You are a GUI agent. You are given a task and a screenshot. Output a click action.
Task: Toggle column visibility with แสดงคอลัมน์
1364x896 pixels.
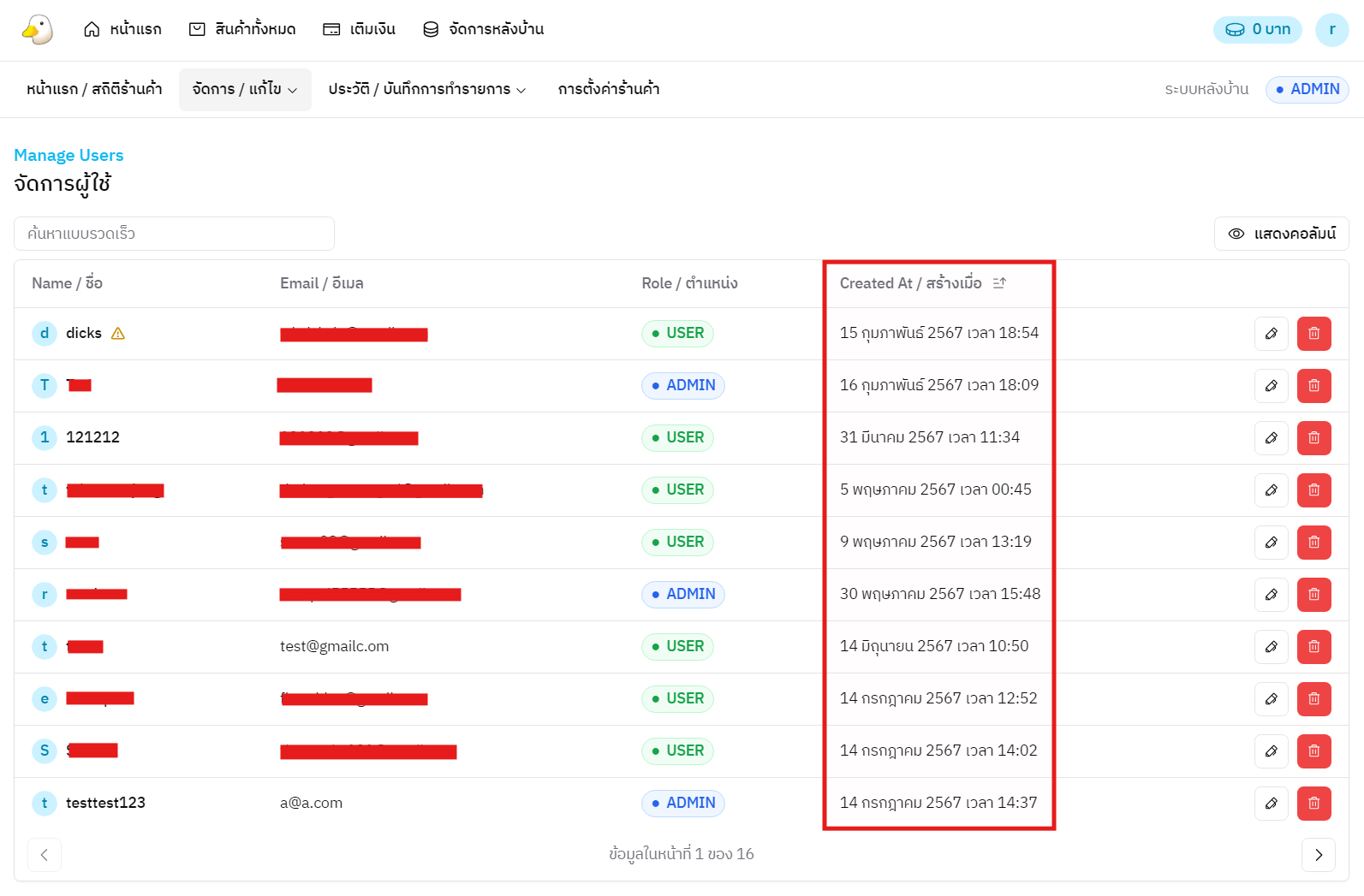tap(1281, 234)
